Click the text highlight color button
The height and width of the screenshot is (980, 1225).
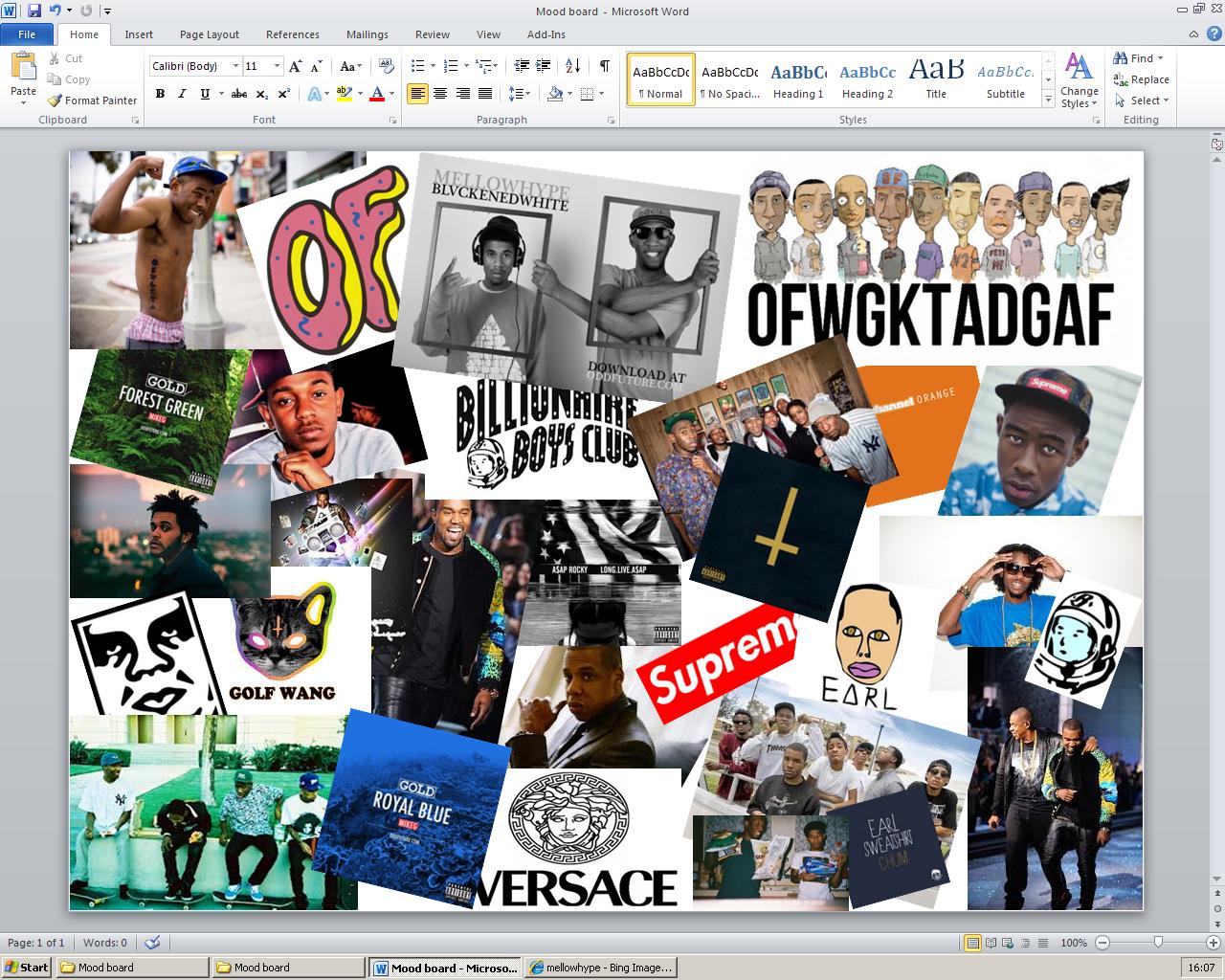345,94
